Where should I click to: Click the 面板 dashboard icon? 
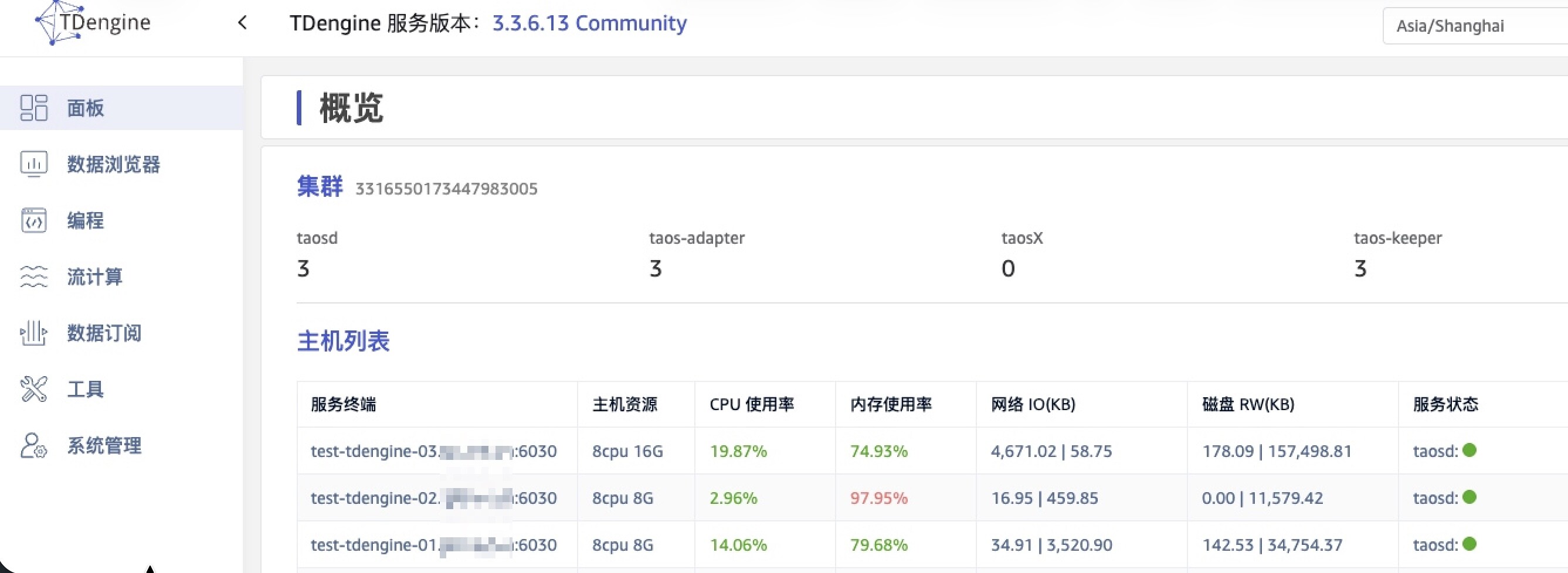33,108
